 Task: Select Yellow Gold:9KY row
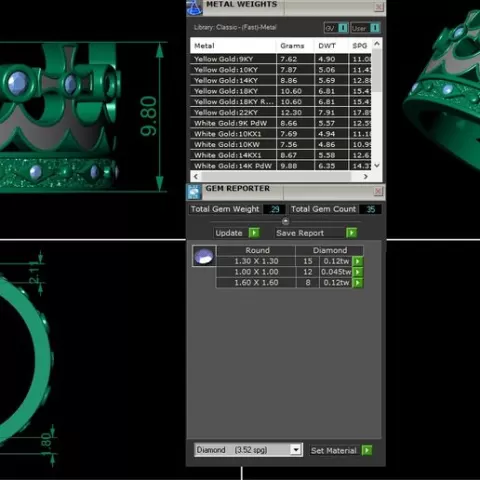[281, 59]
